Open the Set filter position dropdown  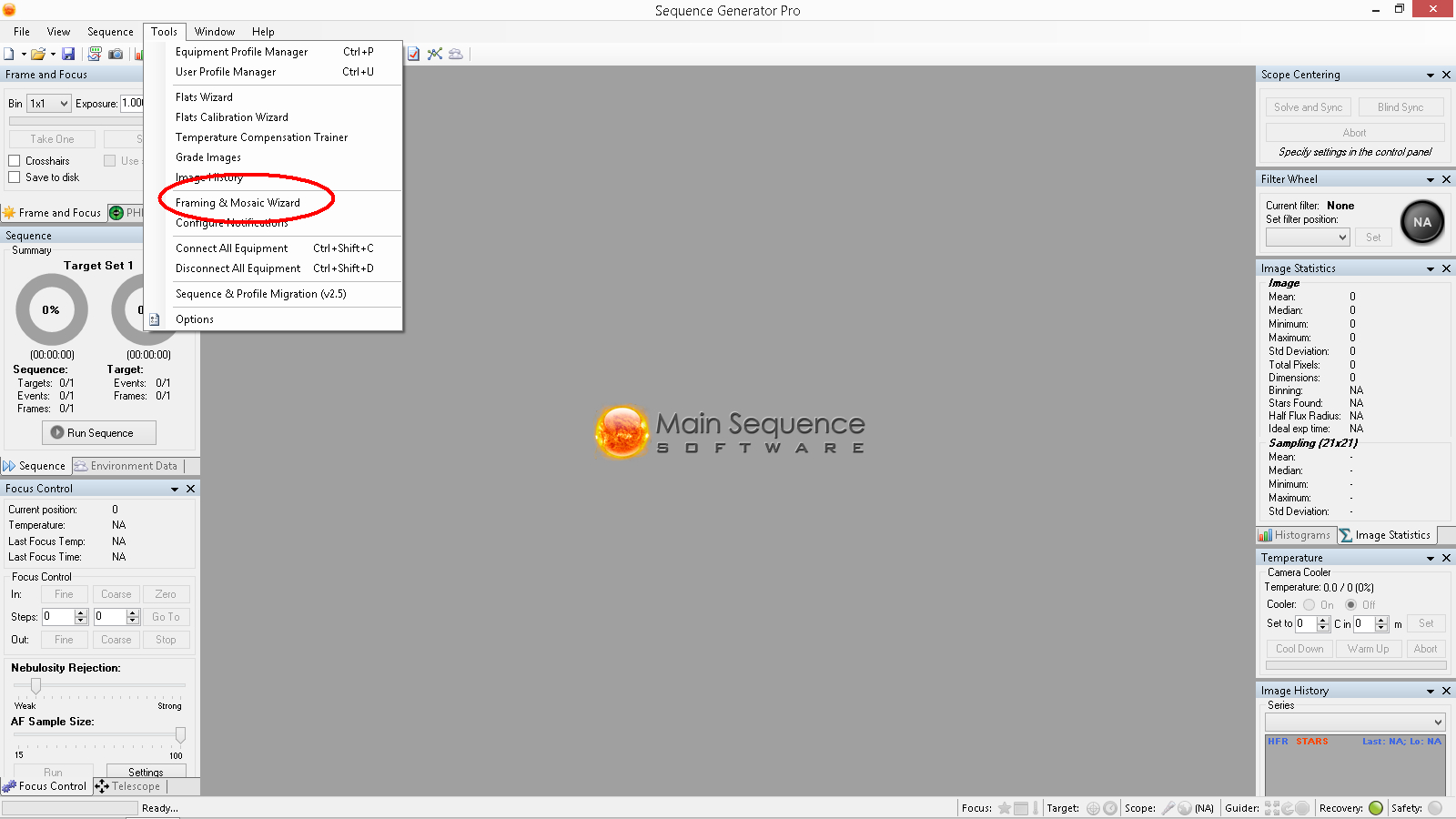point(1308,238)
